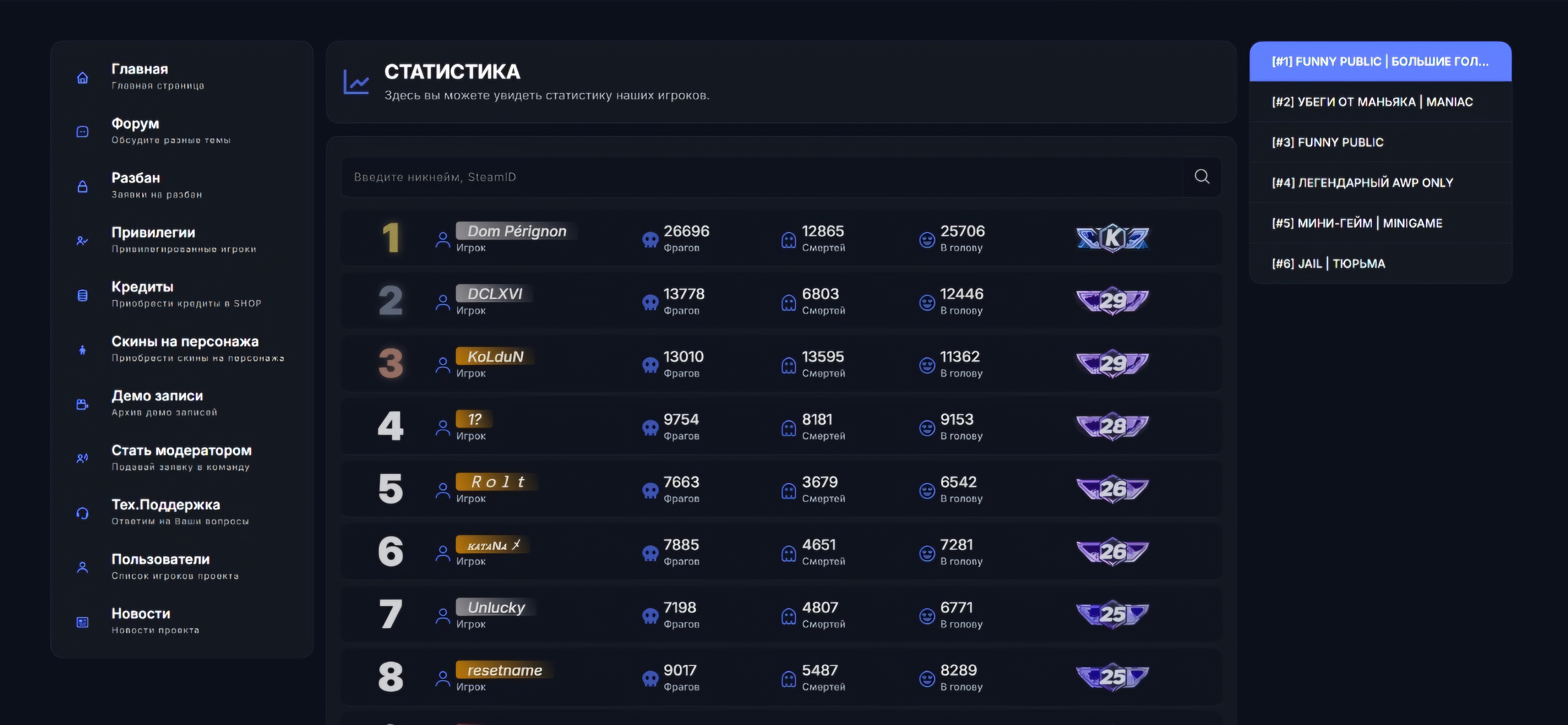This screenshot has width=1568, height=725.
Task: Click the search magnifier icon
Action: coord(1201,177)
